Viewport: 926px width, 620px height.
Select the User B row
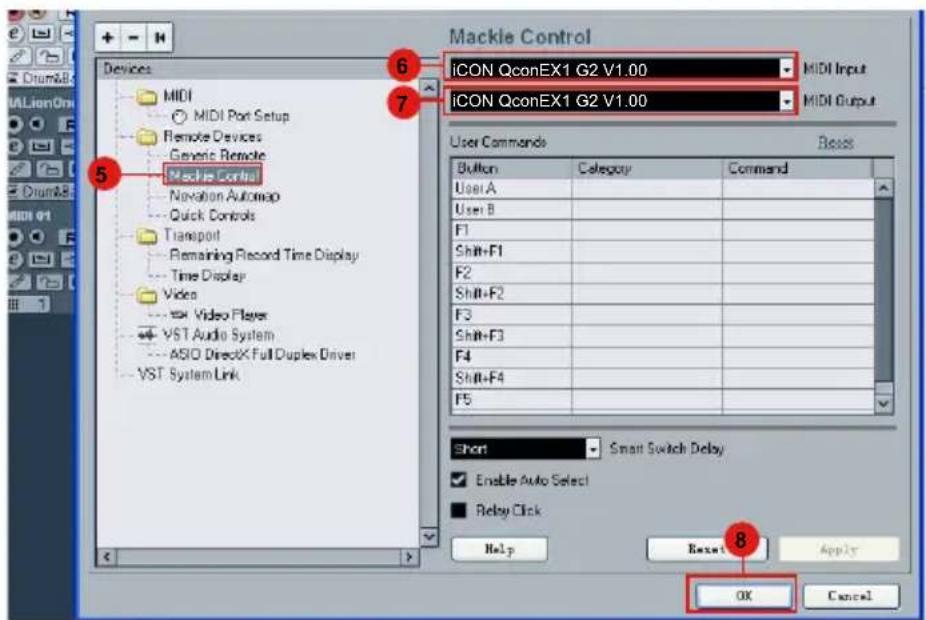pyautogui.click(x=663, y=210)
